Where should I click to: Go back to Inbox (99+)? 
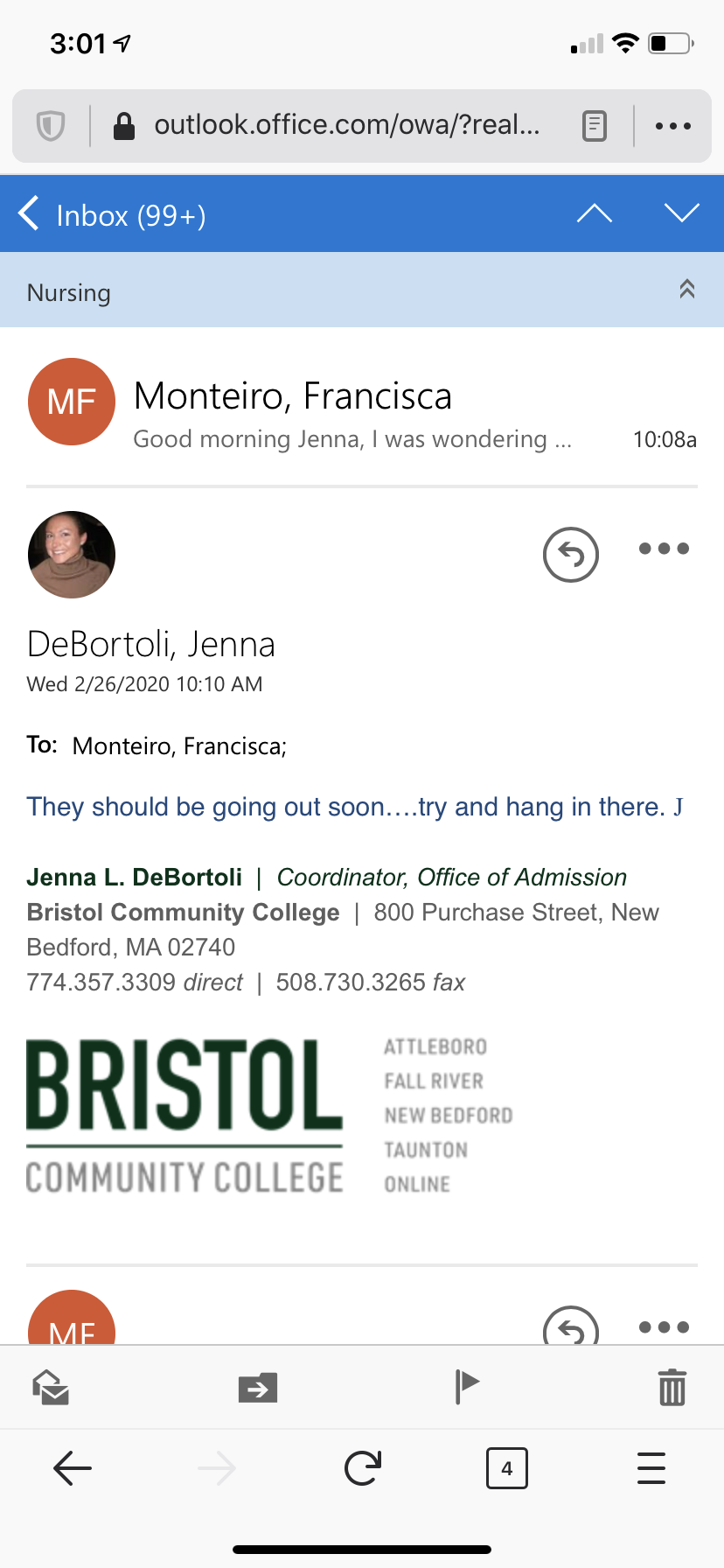coord(112,214)
